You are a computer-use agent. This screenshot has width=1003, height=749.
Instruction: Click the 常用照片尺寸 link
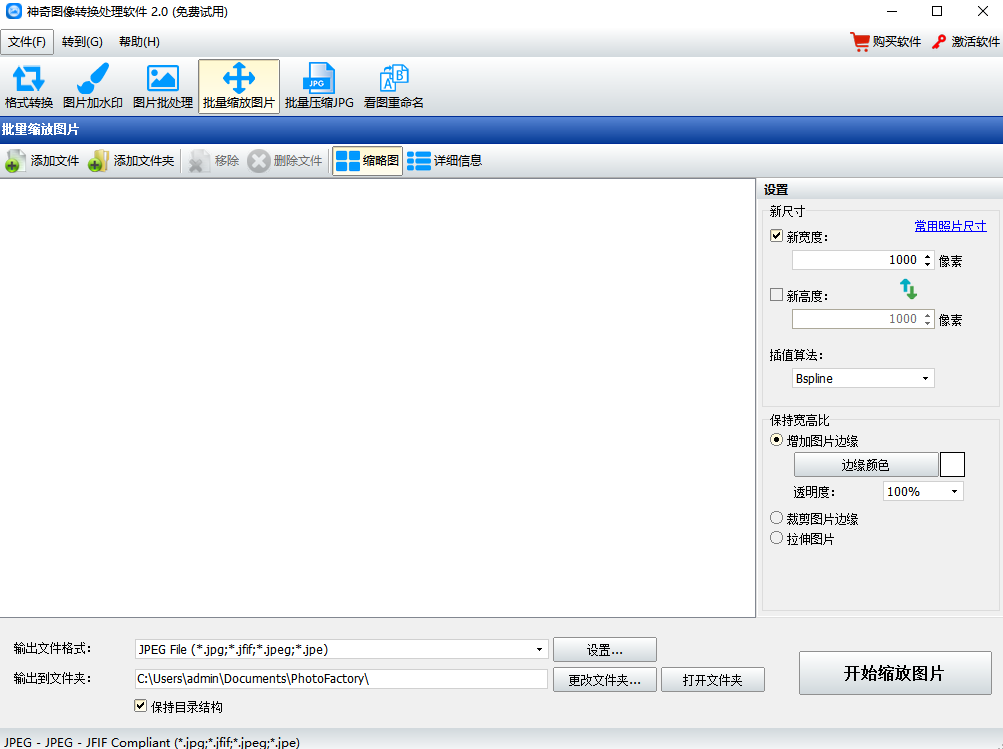[950, 226]
